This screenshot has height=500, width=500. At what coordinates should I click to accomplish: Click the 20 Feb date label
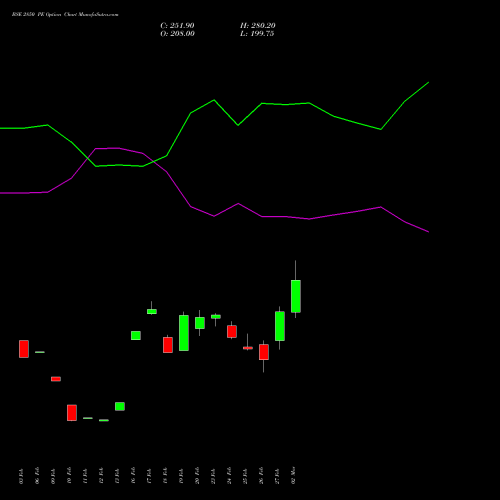(197, 476)
